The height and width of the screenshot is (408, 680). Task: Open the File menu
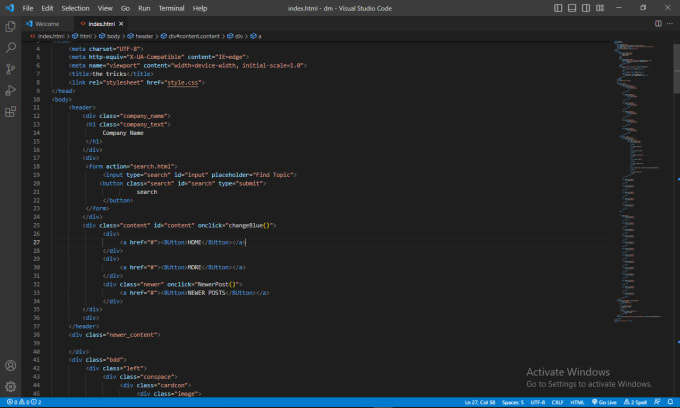coord(28,8)
